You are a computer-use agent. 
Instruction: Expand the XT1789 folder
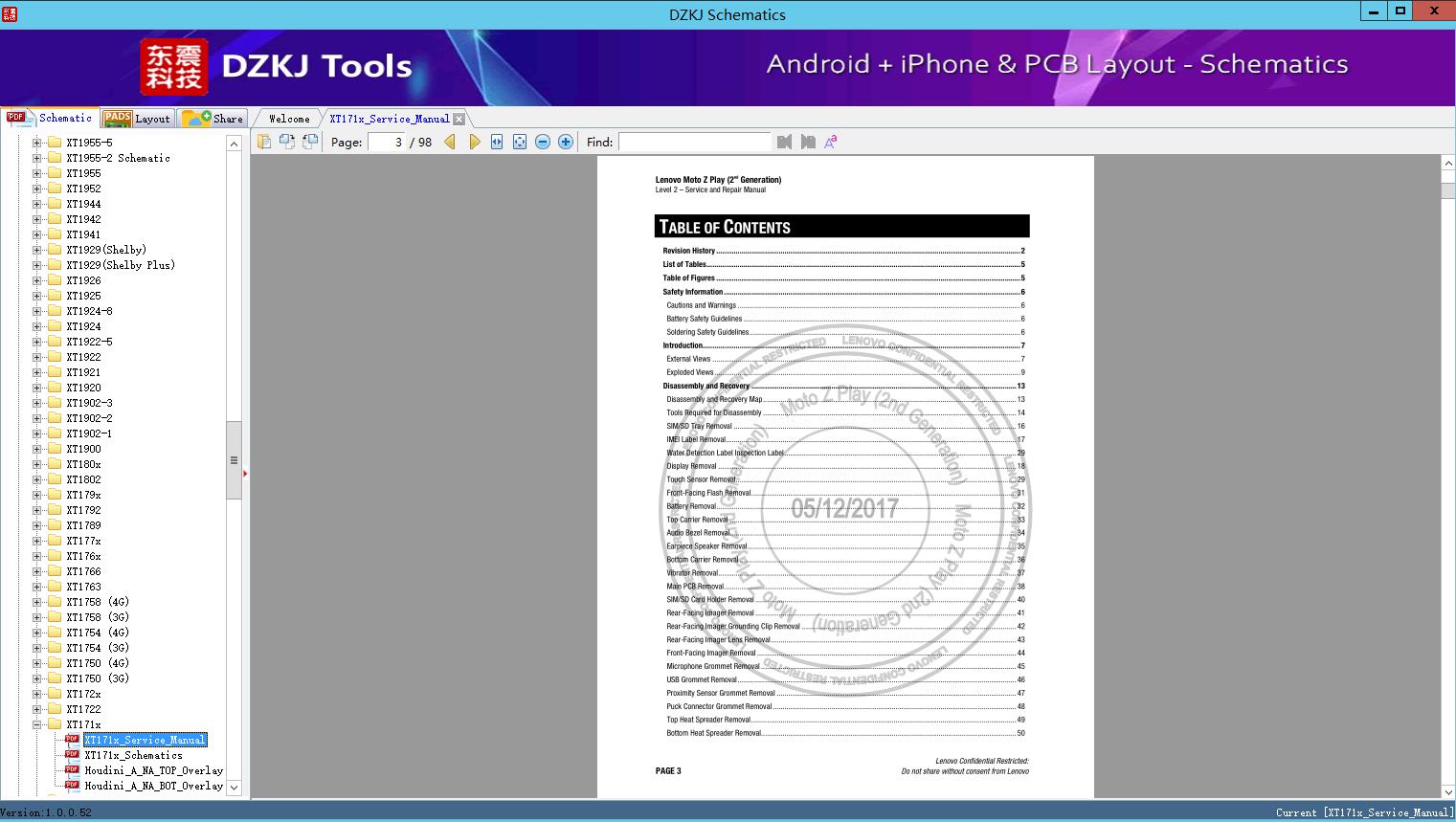tap(37, 525)
